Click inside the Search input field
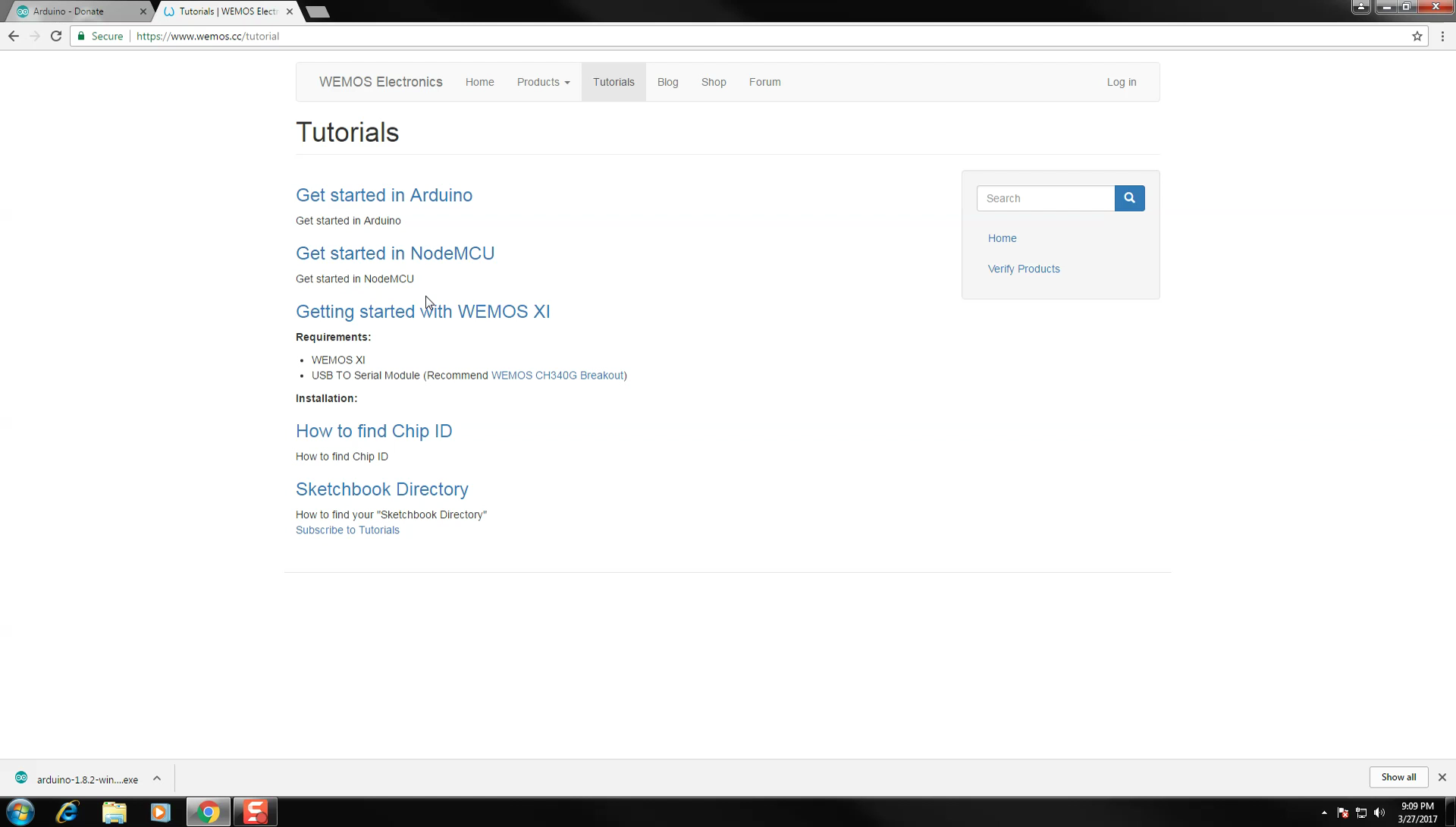 coord(1045,198)
